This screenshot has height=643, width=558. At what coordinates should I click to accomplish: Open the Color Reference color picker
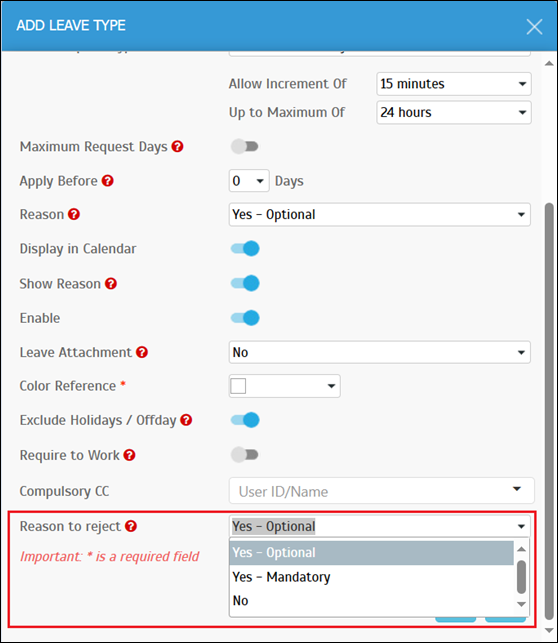coord(285,386)
